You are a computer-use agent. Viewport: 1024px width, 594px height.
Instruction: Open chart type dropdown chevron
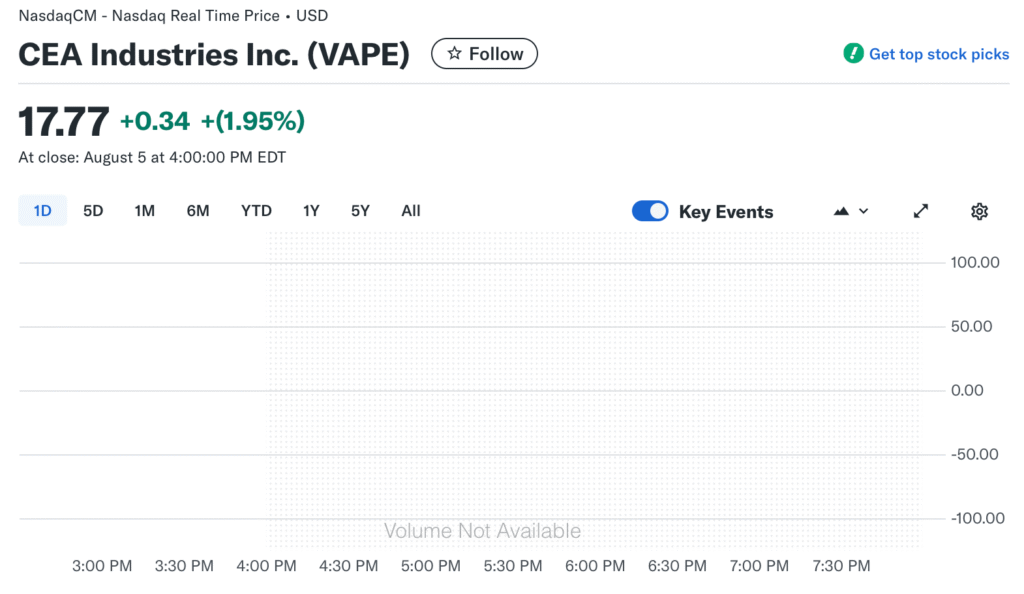(864, 211)
